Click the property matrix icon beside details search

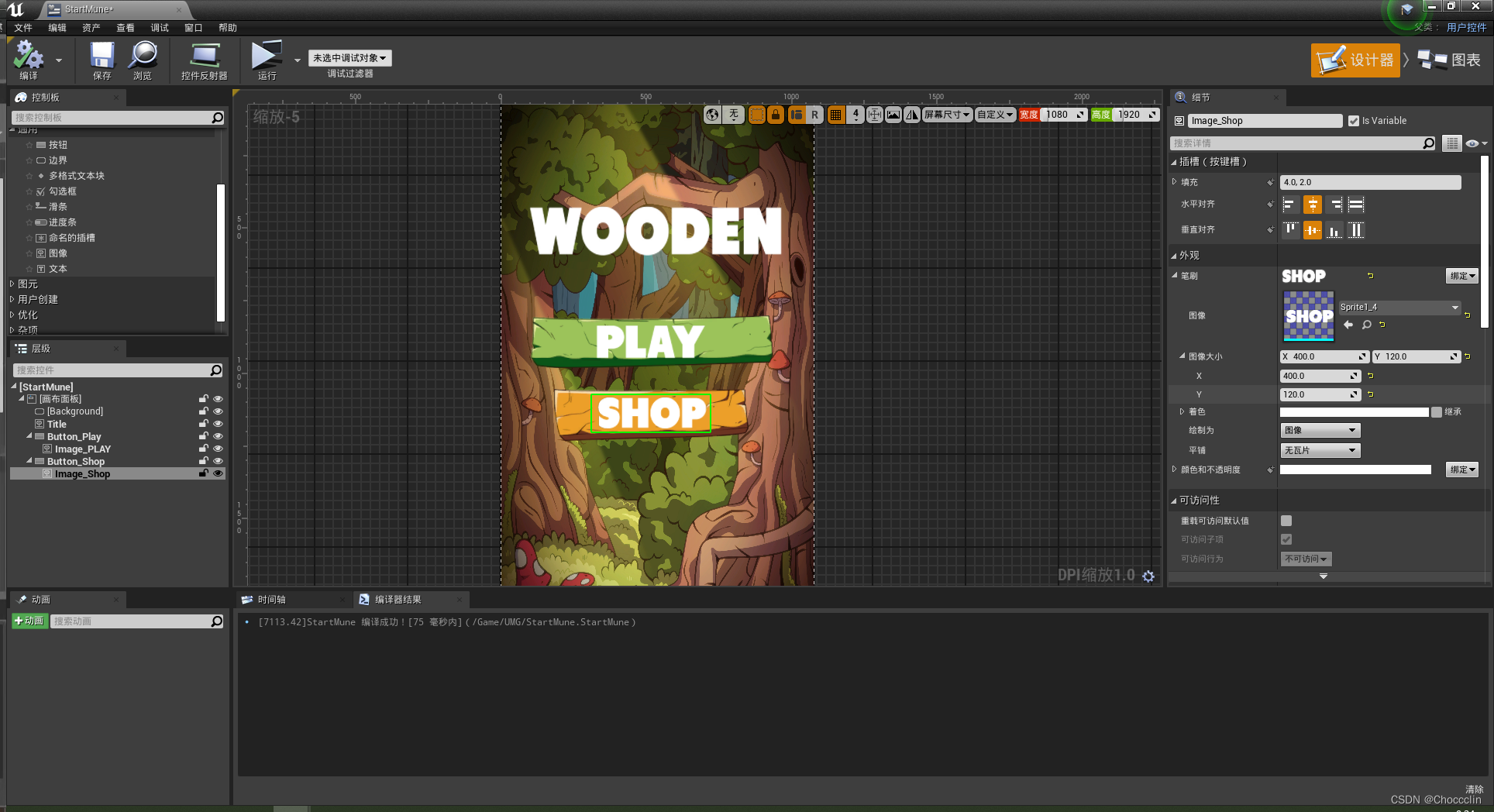[1452, 143]
